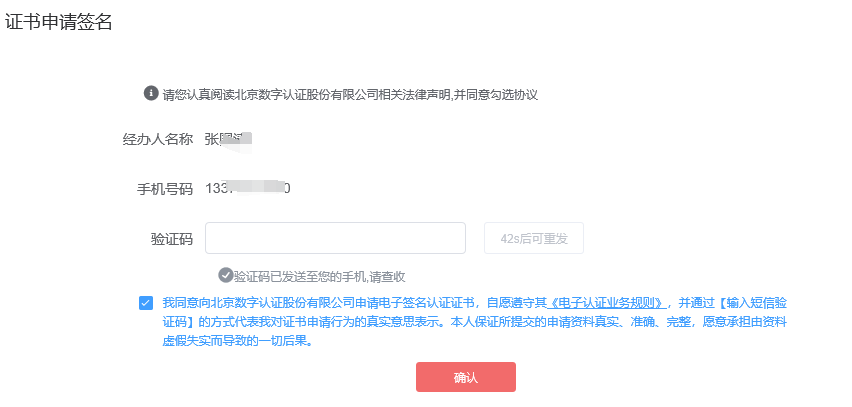Screen dimensions: 852x407
Task: Click the 验证码已发送至您的手机 message
Action: [318, 276]
